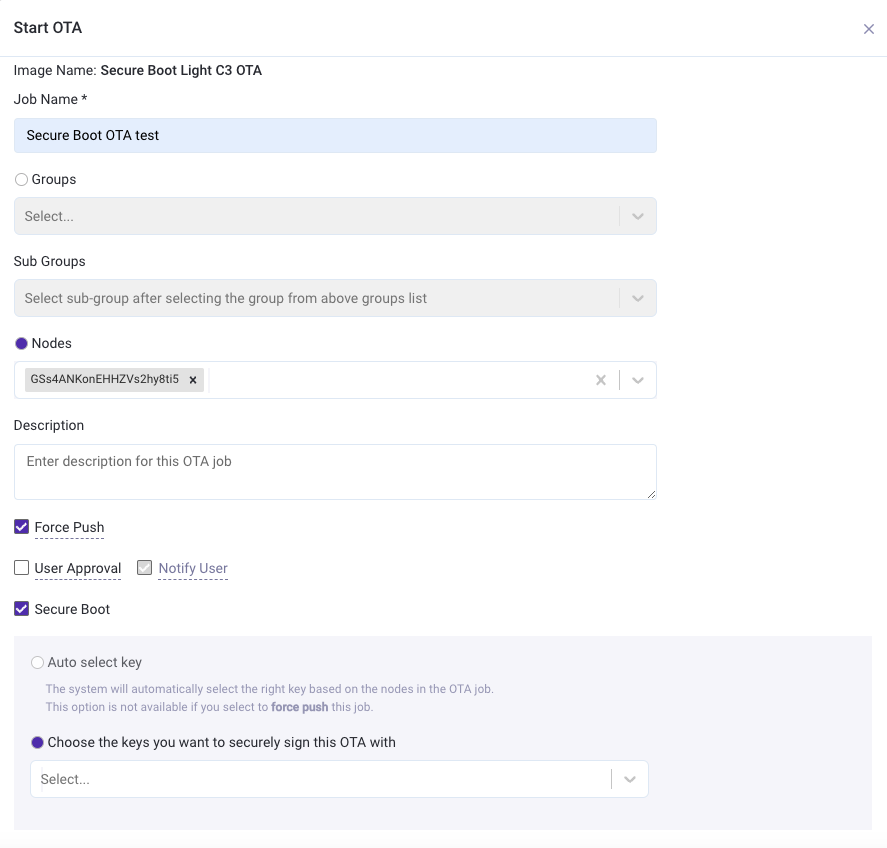Click the Notify User label

pos(193,568)
